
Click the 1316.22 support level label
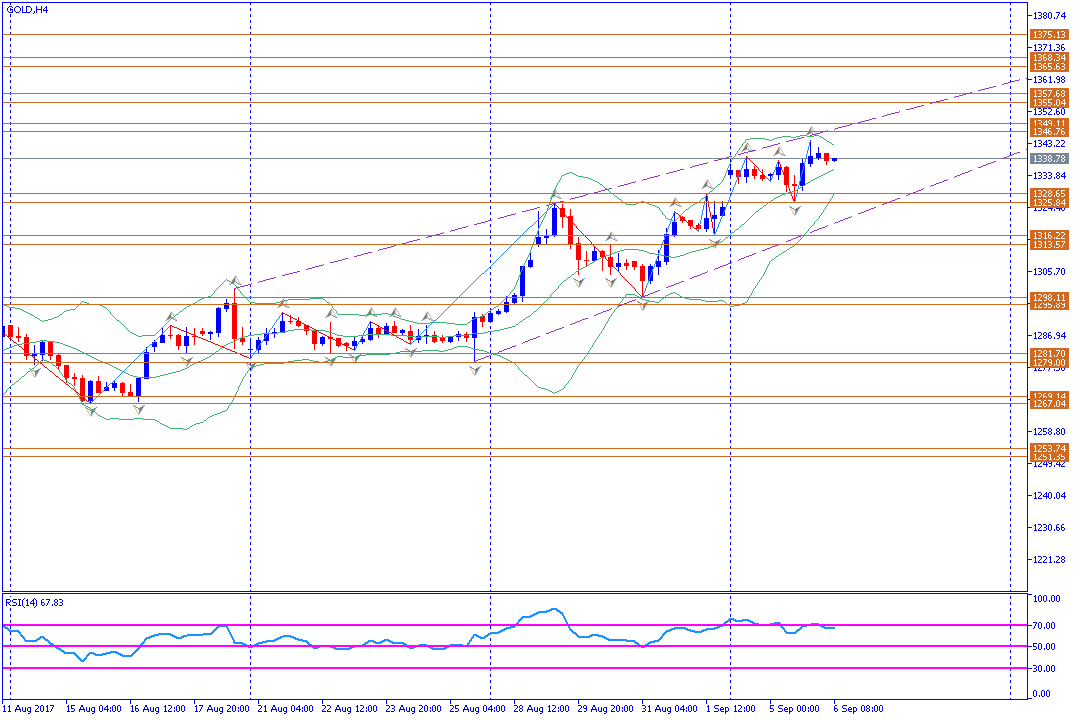[x=1049, y=236]
